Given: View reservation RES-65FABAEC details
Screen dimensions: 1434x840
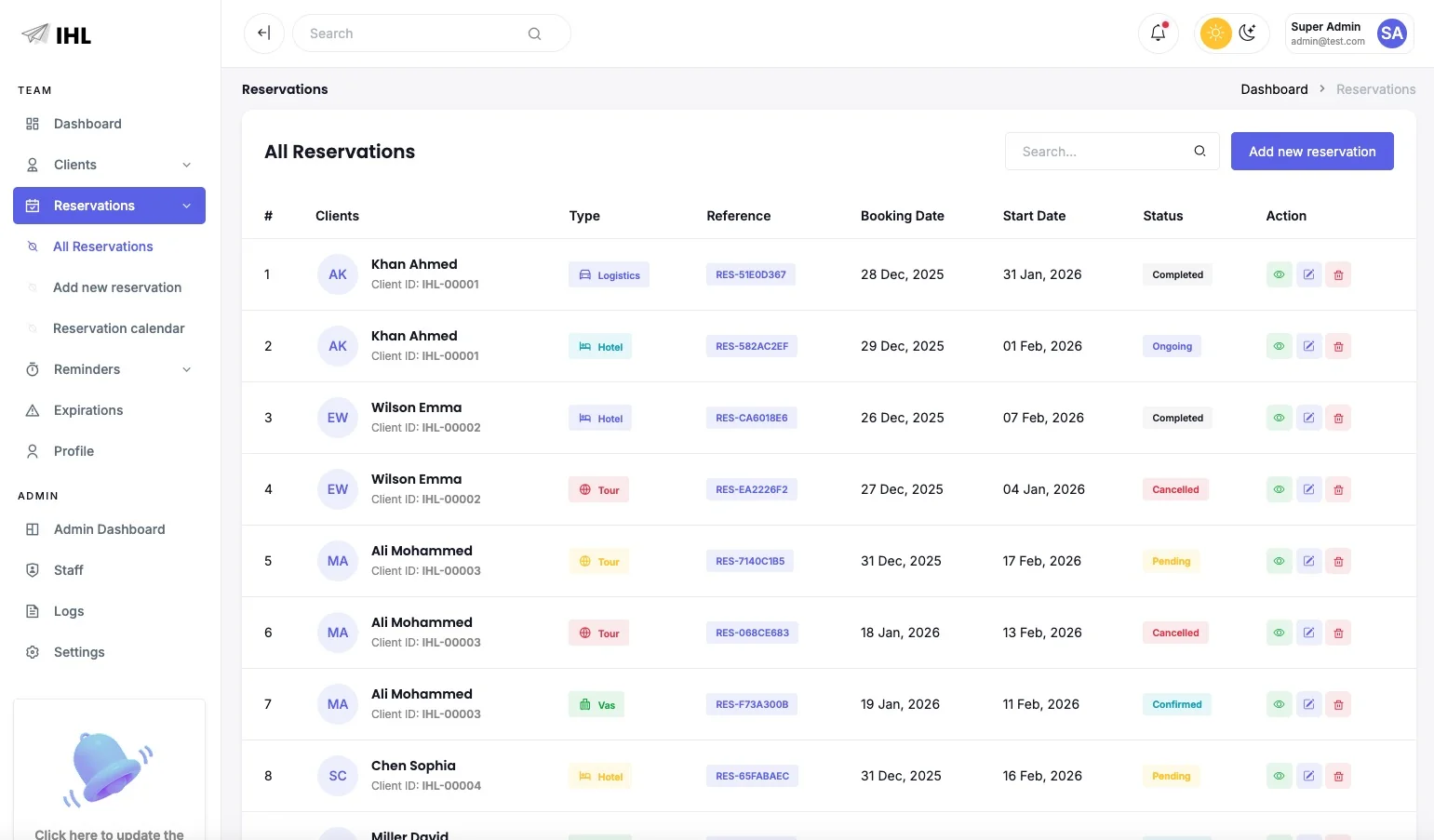Looking at the screenshot, I should point(1280,776).
